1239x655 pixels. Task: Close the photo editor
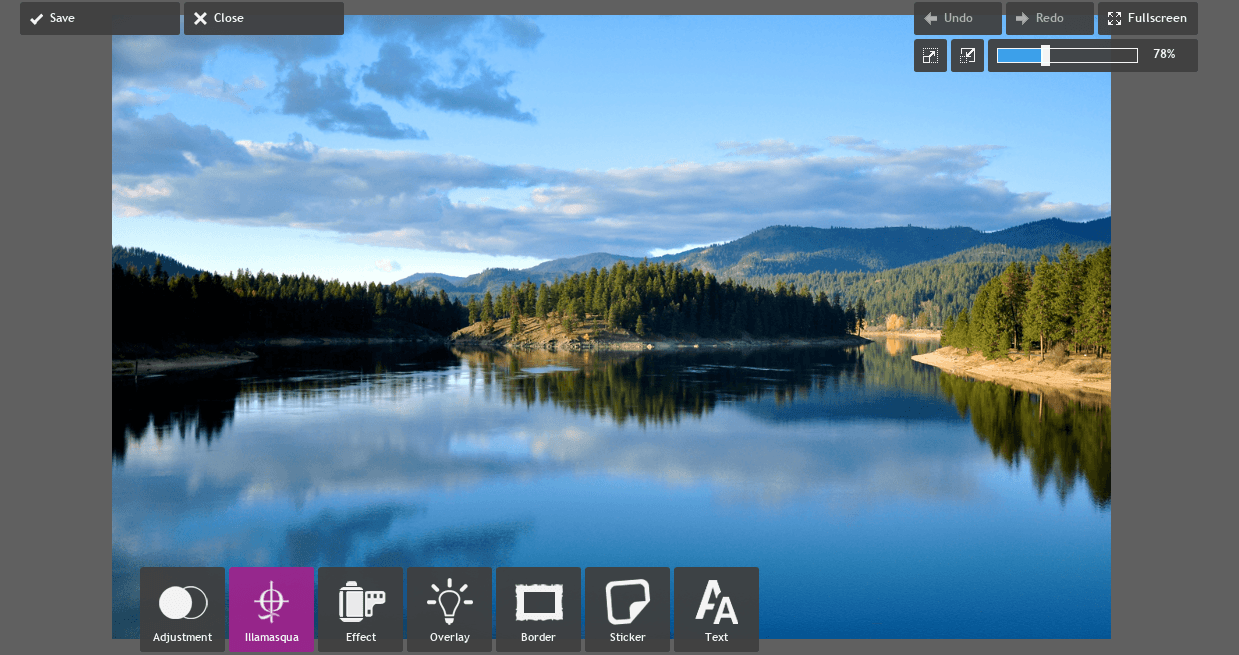tap(263, 18)
